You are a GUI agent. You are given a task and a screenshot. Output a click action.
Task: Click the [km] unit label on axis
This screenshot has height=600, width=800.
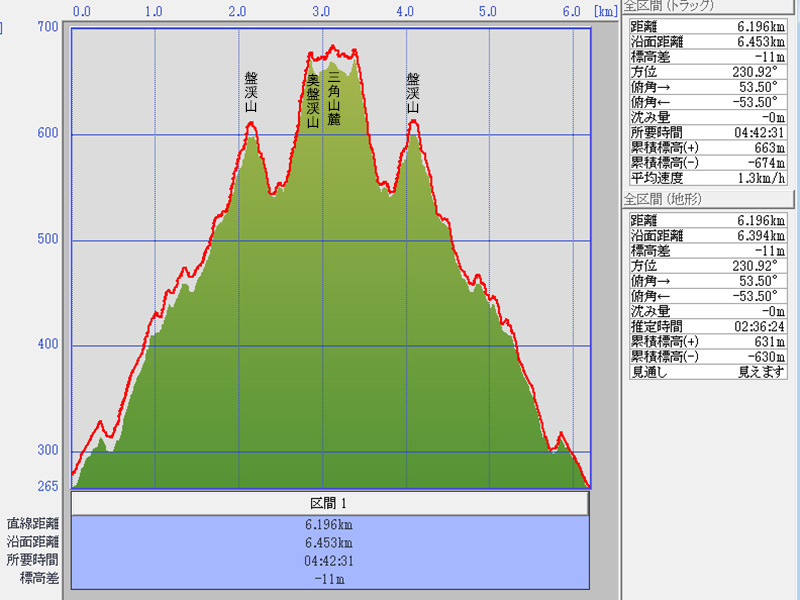604,12
